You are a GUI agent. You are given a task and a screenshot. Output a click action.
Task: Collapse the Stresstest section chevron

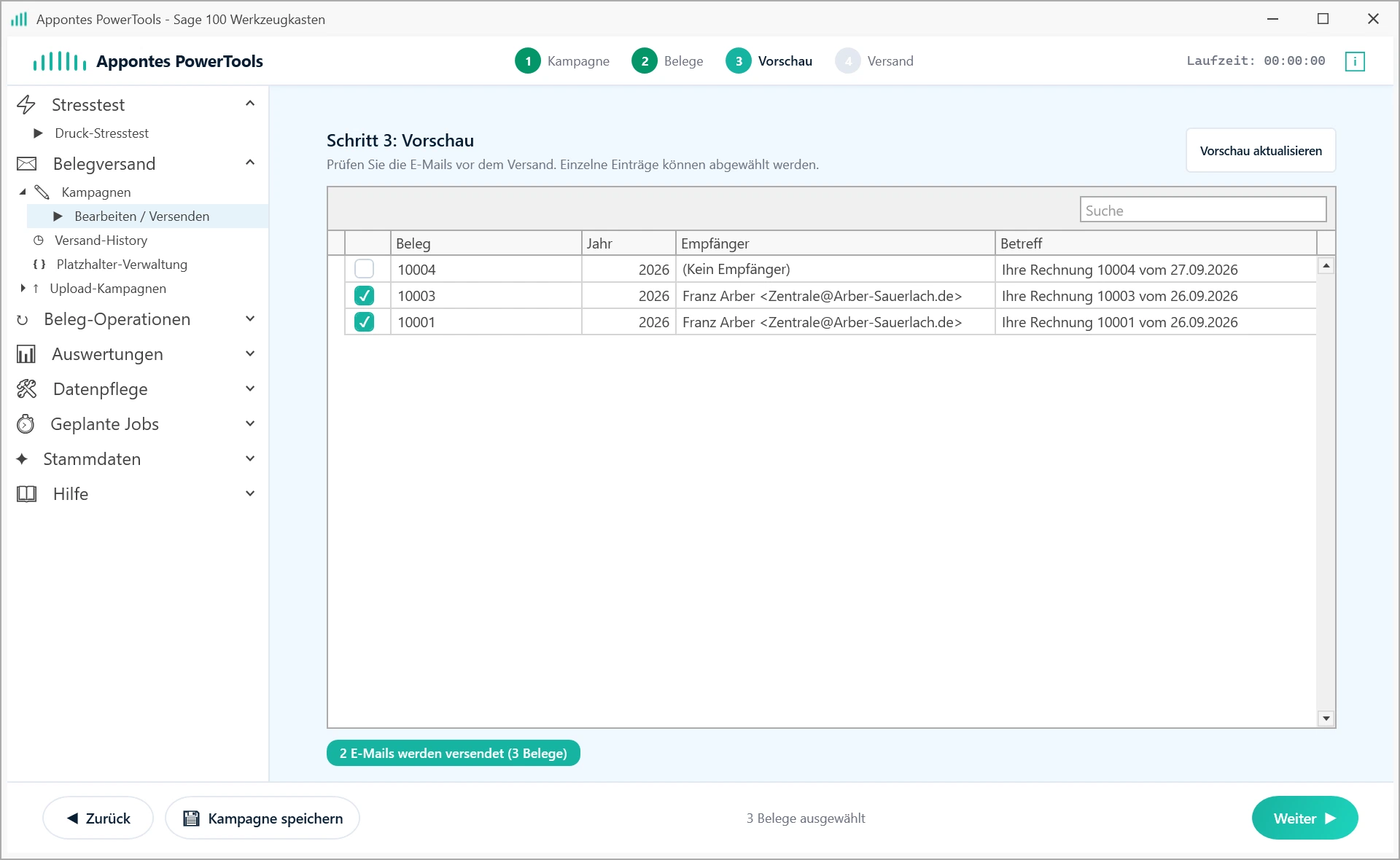click(250, 103)
